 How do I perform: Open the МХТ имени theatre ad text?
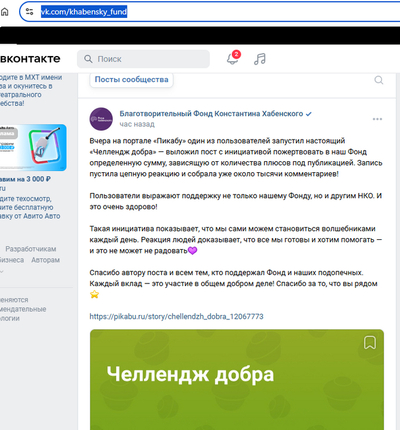[31, 90]
